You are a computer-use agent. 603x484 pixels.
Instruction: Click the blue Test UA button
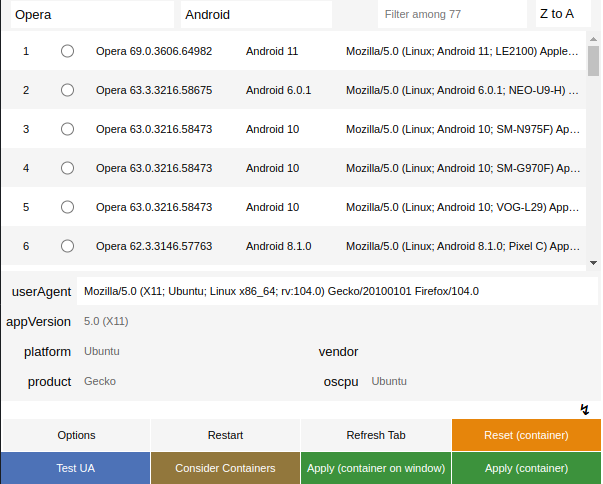click(76, 468)
